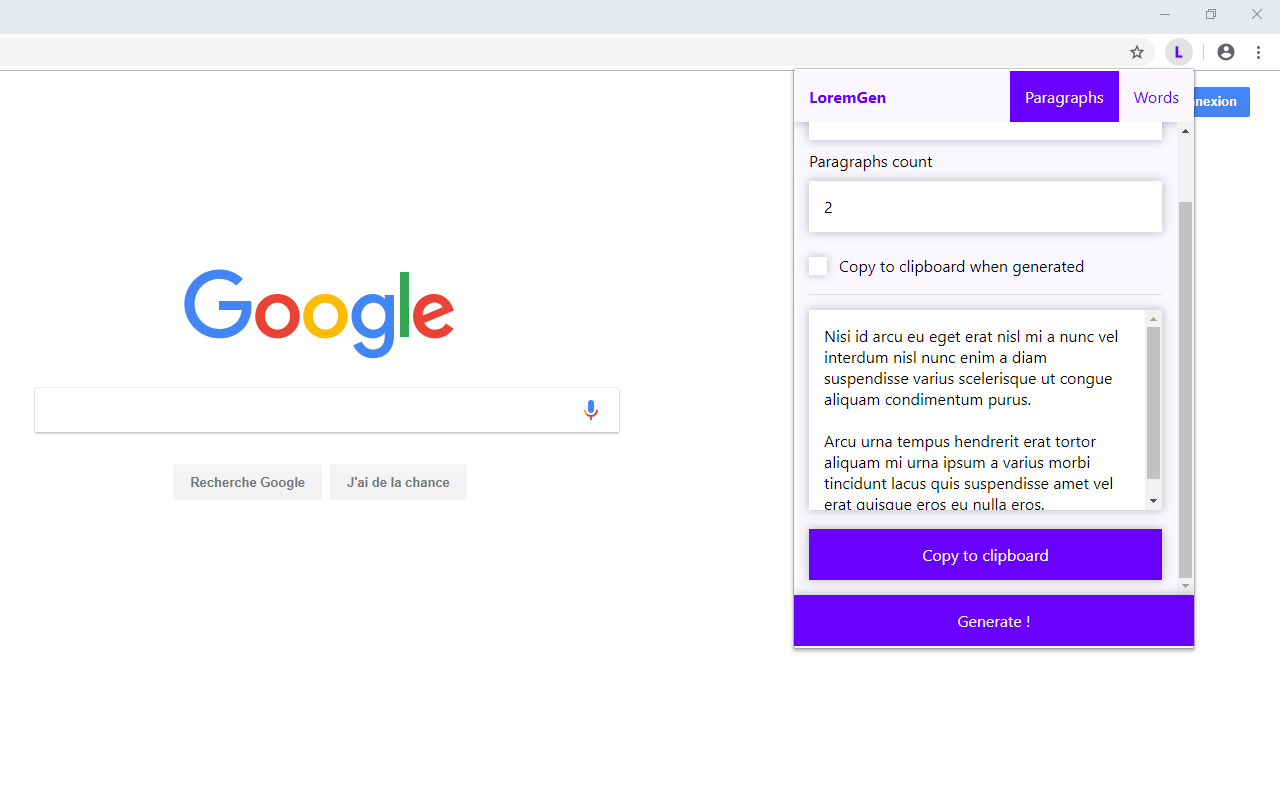Click the Generate ! button
Image resolution: width=1280 pixels, height=800 pixels.
993,621
